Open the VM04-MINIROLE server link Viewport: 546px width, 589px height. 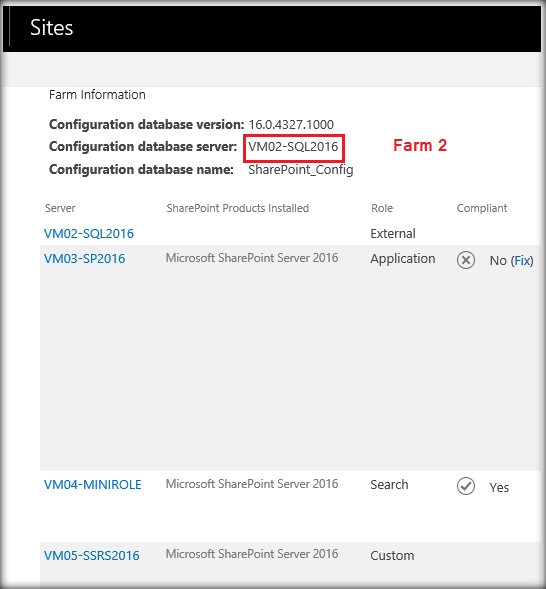[92, 485]
